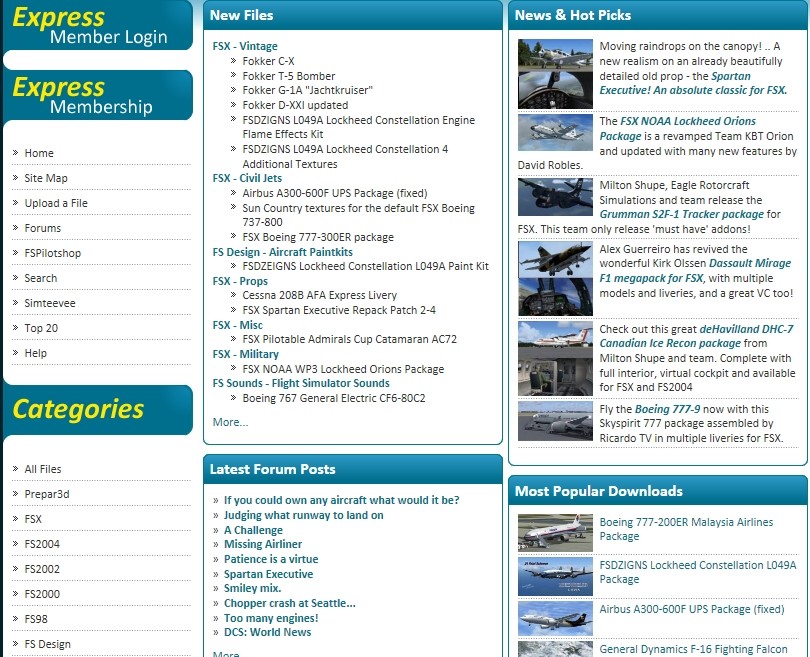The width and height of the screenshot is (810, 657).
Task: Open the Fokker T-5 Bomber file
Action: (289, 76)
